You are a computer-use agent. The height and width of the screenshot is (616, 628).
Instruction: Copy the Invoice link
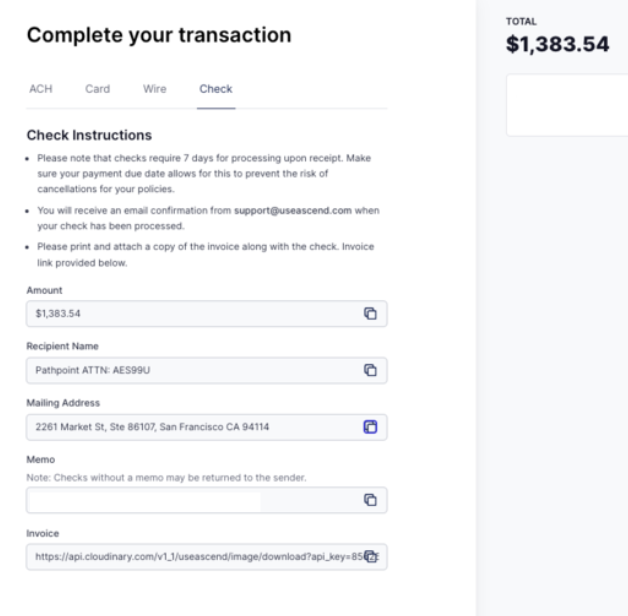(x=369, y=556)
